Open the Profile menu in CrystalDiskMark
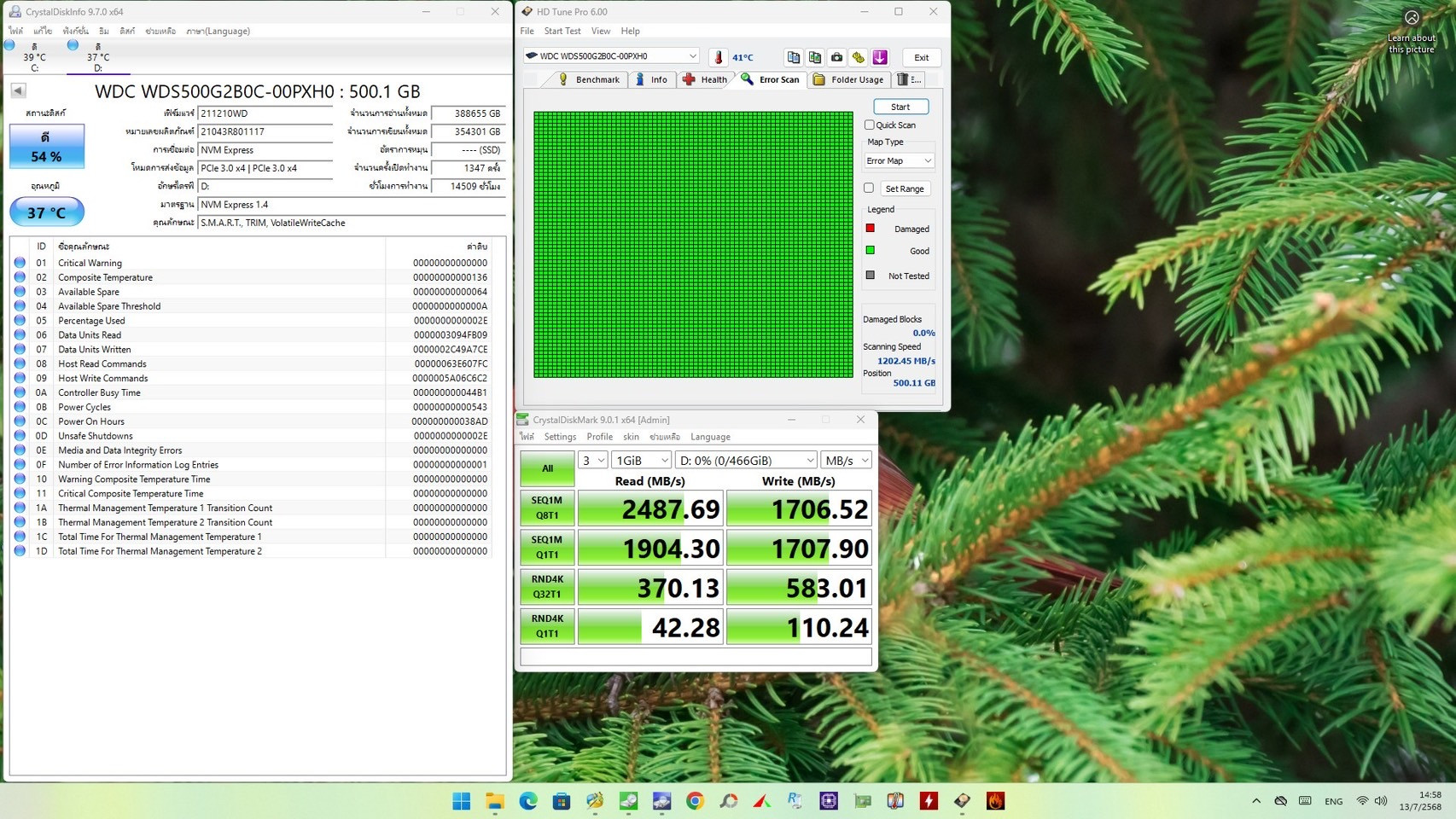The width and height of the screenshot is (1456, 819). coord(599,437)
